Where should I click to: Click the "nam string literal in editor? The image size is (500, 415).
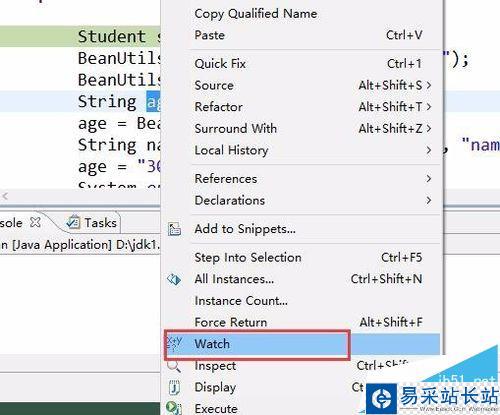481,145
